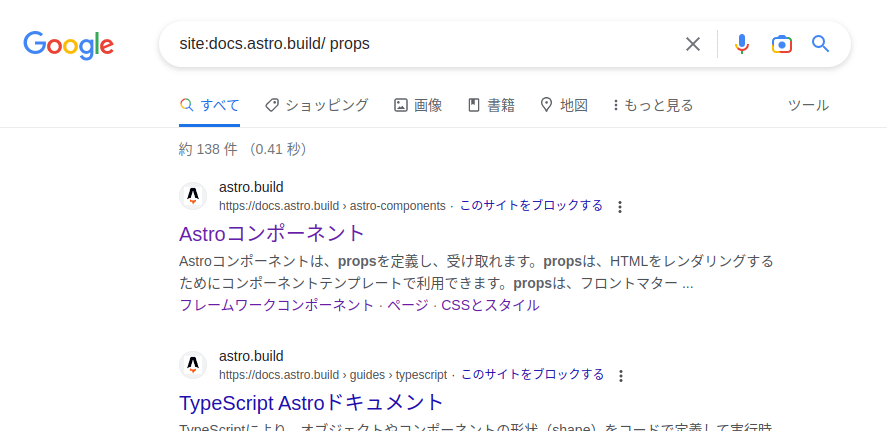
Task: Open the CSSとスタイル sitelink
Action: [x=490, y=305]
